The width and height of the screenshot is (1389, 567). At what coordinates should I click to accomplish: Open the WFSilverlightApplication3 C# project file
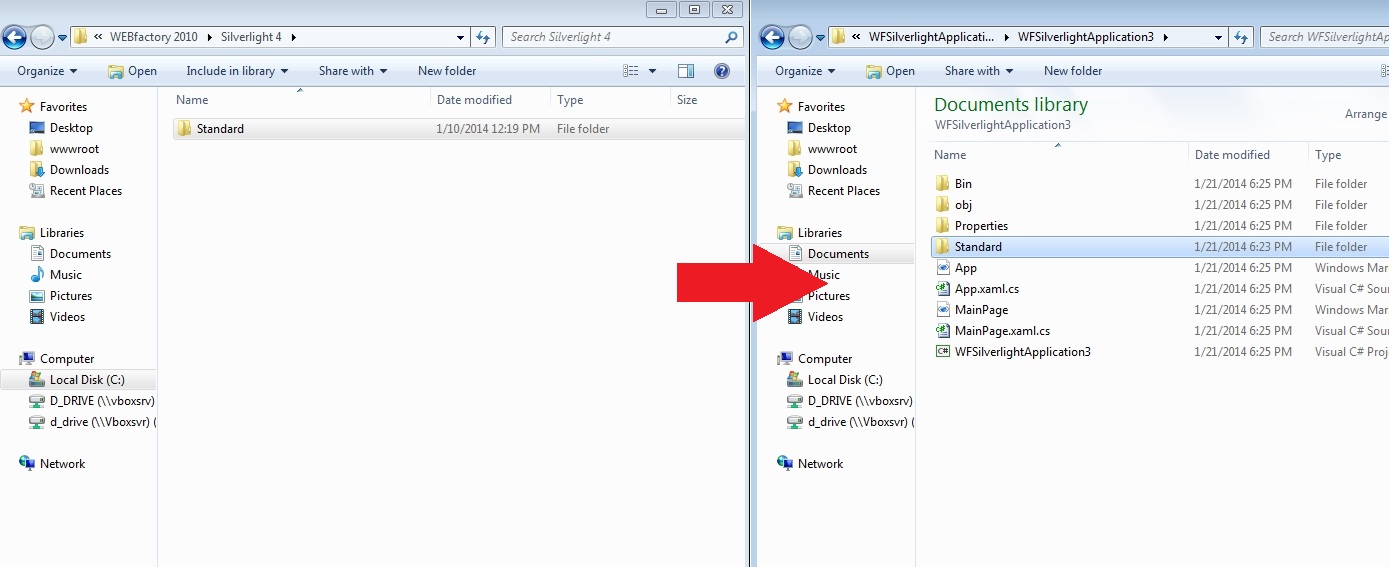1022,352
